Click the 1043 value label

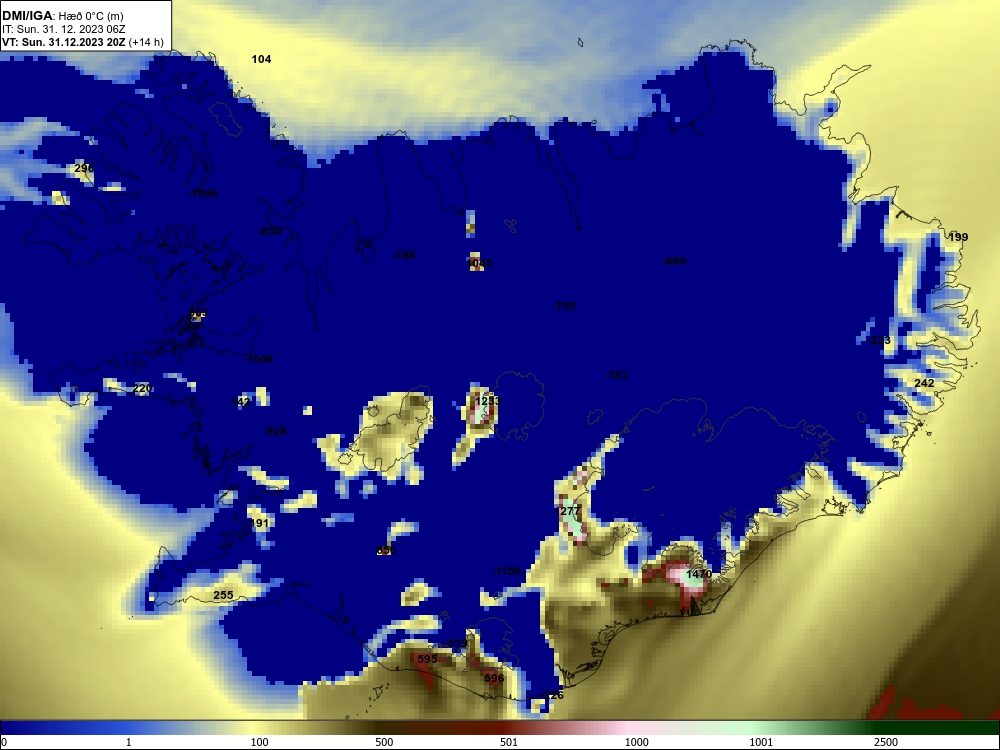[x=480, y=263]
